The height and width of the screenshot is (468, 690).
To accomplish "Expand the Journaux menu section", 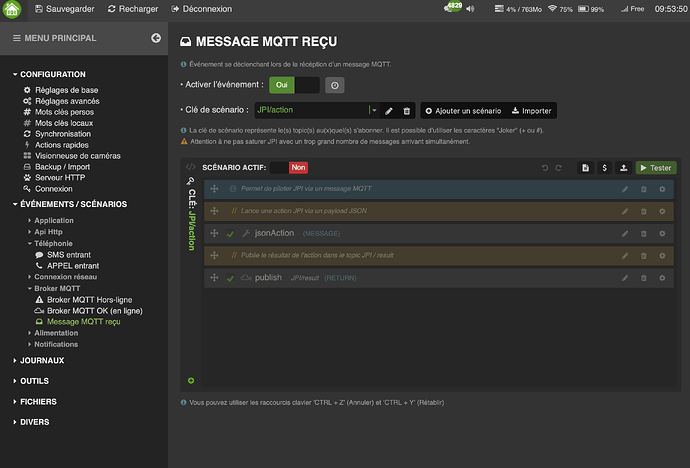I will point(42,360).
